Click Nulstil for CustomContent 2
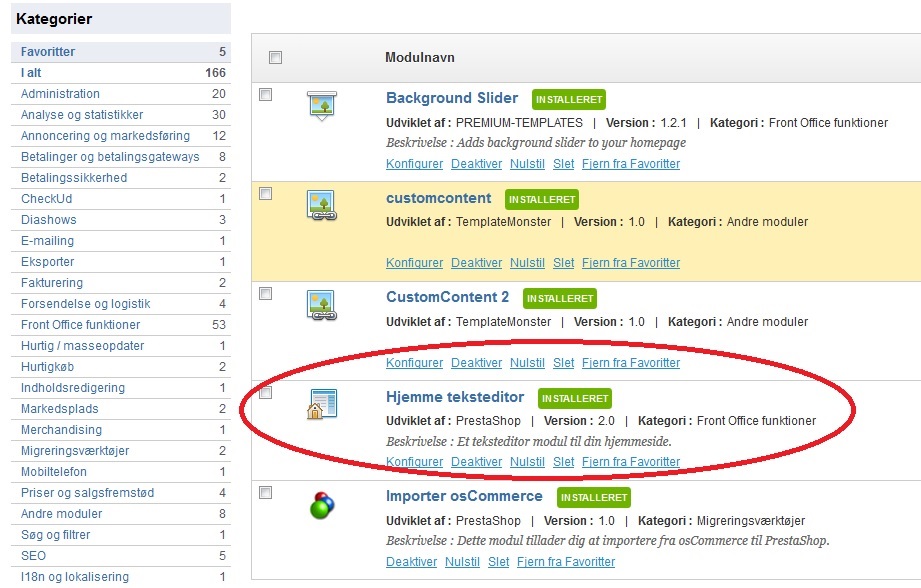Image resolution: width=921 pixels, height=588 pixels. coord(527,363)
